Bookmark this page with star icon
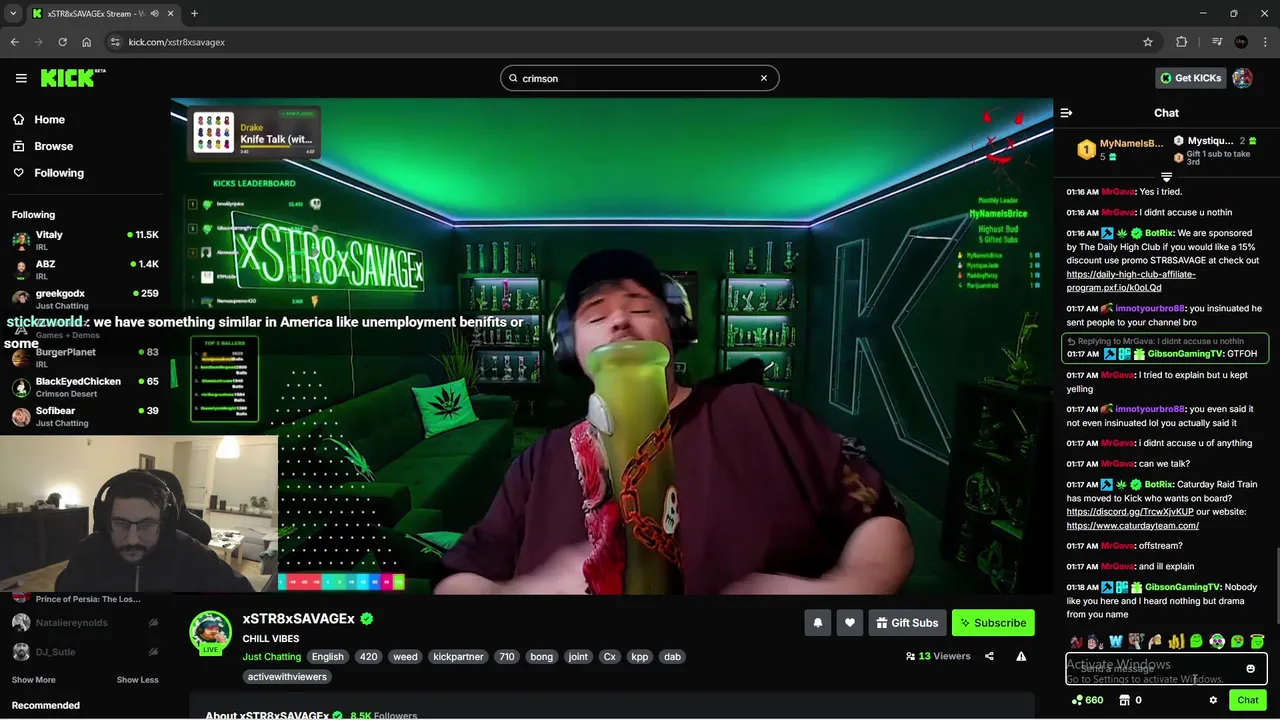This screenshot has height=720, width=1280. click(1148, 42)
